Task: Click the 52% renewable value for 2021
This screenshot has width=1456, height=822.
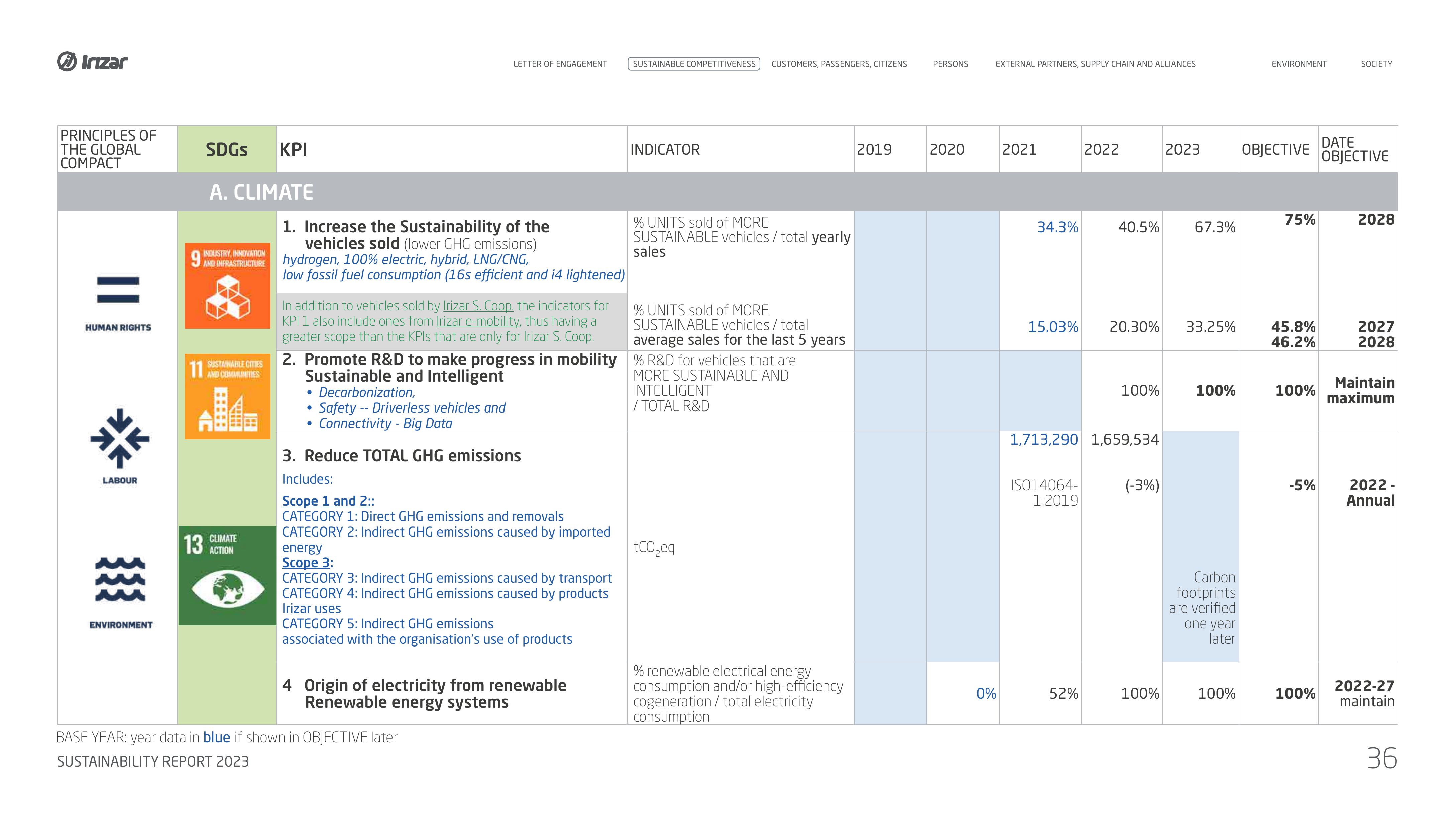Action: coord(1064,694)
